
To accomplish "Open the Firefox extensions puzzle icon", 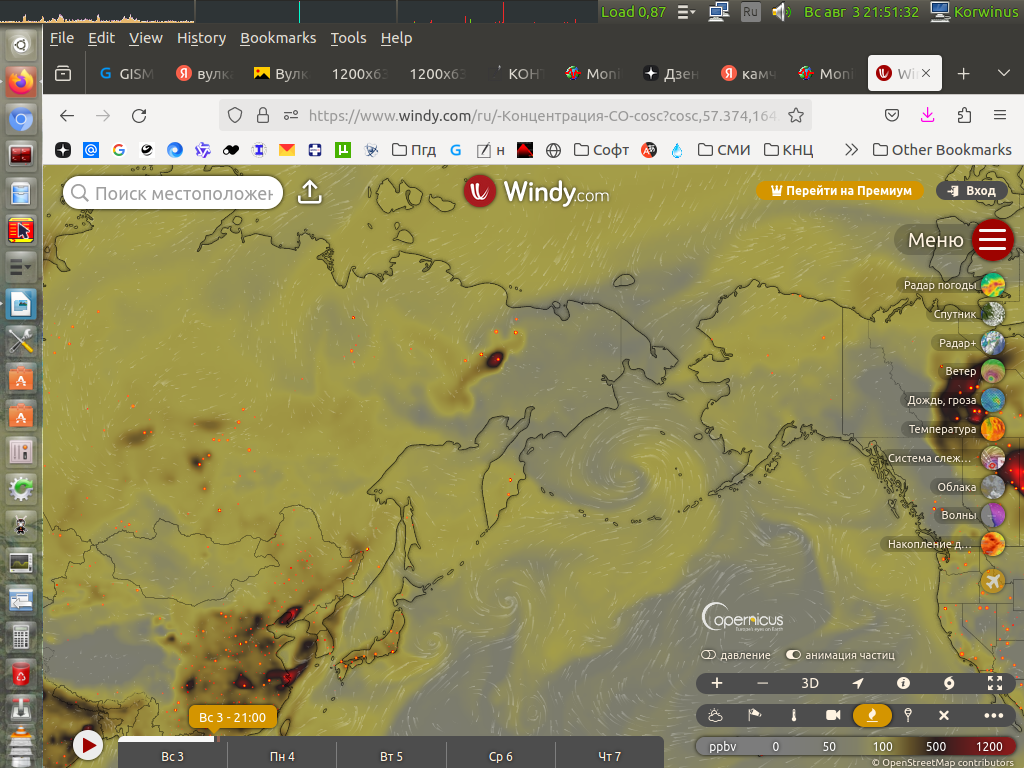I will (x=964, y=116).
